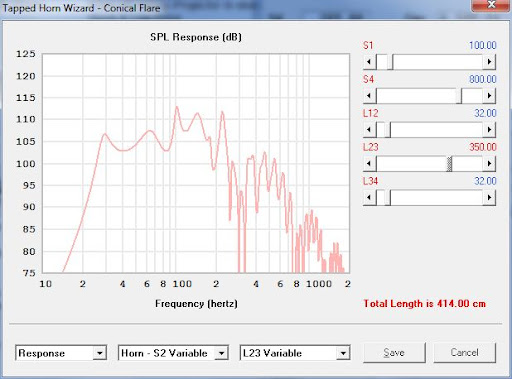Click the Save button
The width and height of the screenshot is (512, 379).
click(x=394, y=353)
